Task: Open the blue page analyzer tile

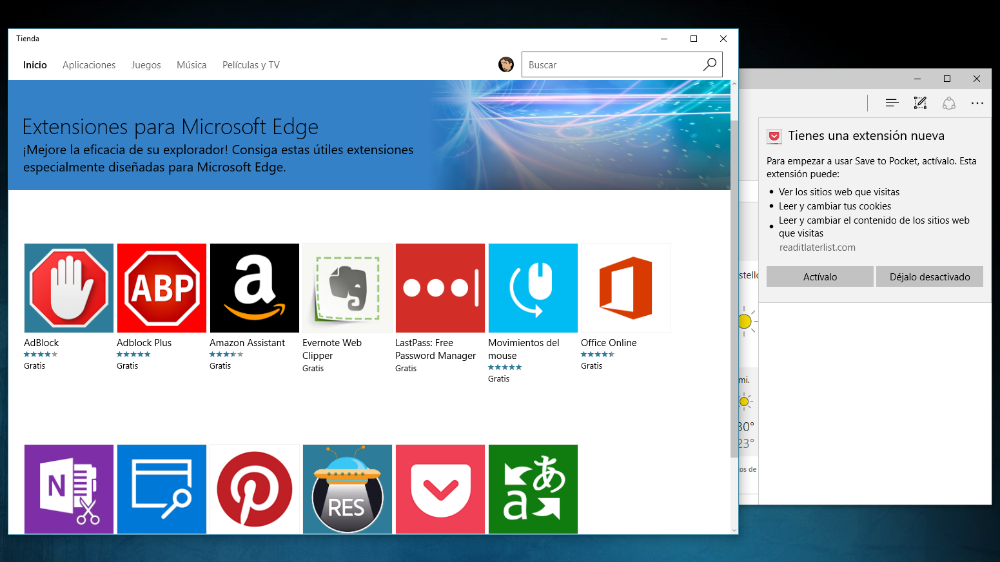Action: [161, 489]
